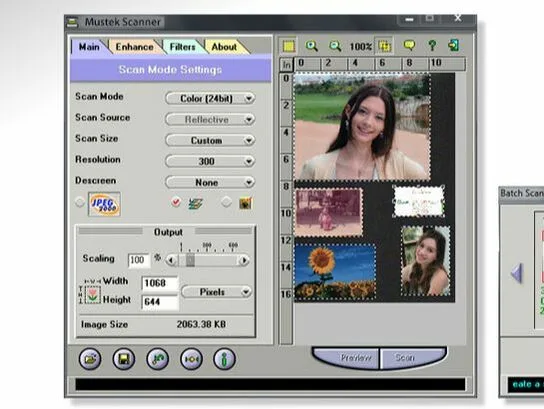The image size is (544, 409).
Task: Click the zoom out magnifier icon
Action: 335,46
